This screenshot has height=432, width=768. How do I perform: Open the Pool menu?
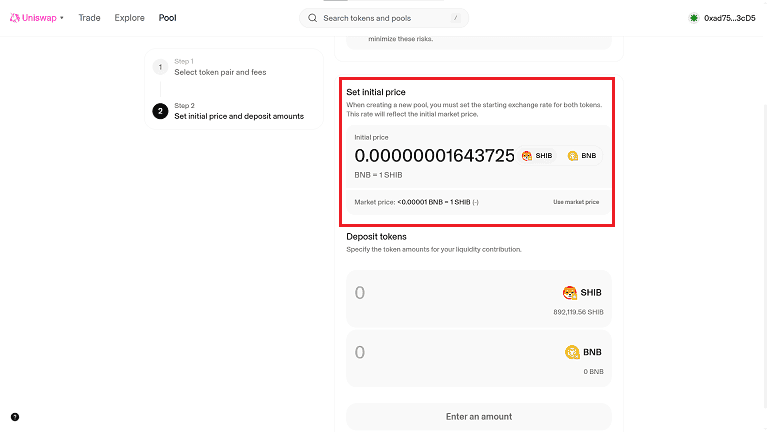coord(168,18)
